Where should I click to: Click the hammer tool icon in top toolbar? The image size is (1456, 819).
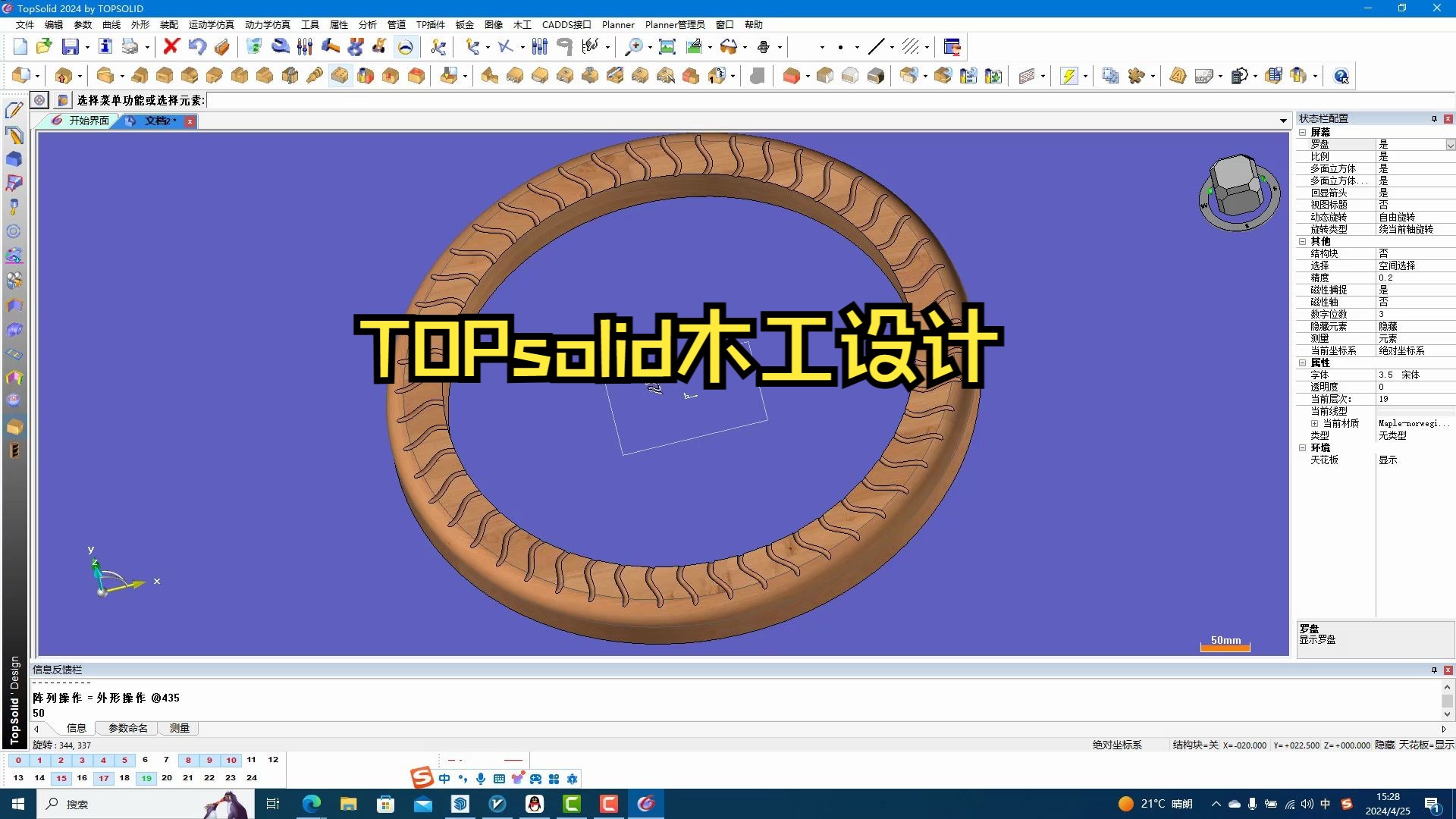331,47
